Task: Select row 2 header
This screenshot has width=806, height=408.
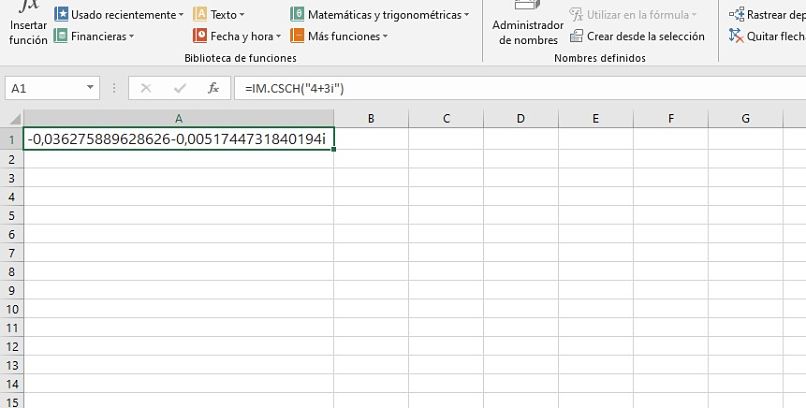Action: click(x=11, y=159)
